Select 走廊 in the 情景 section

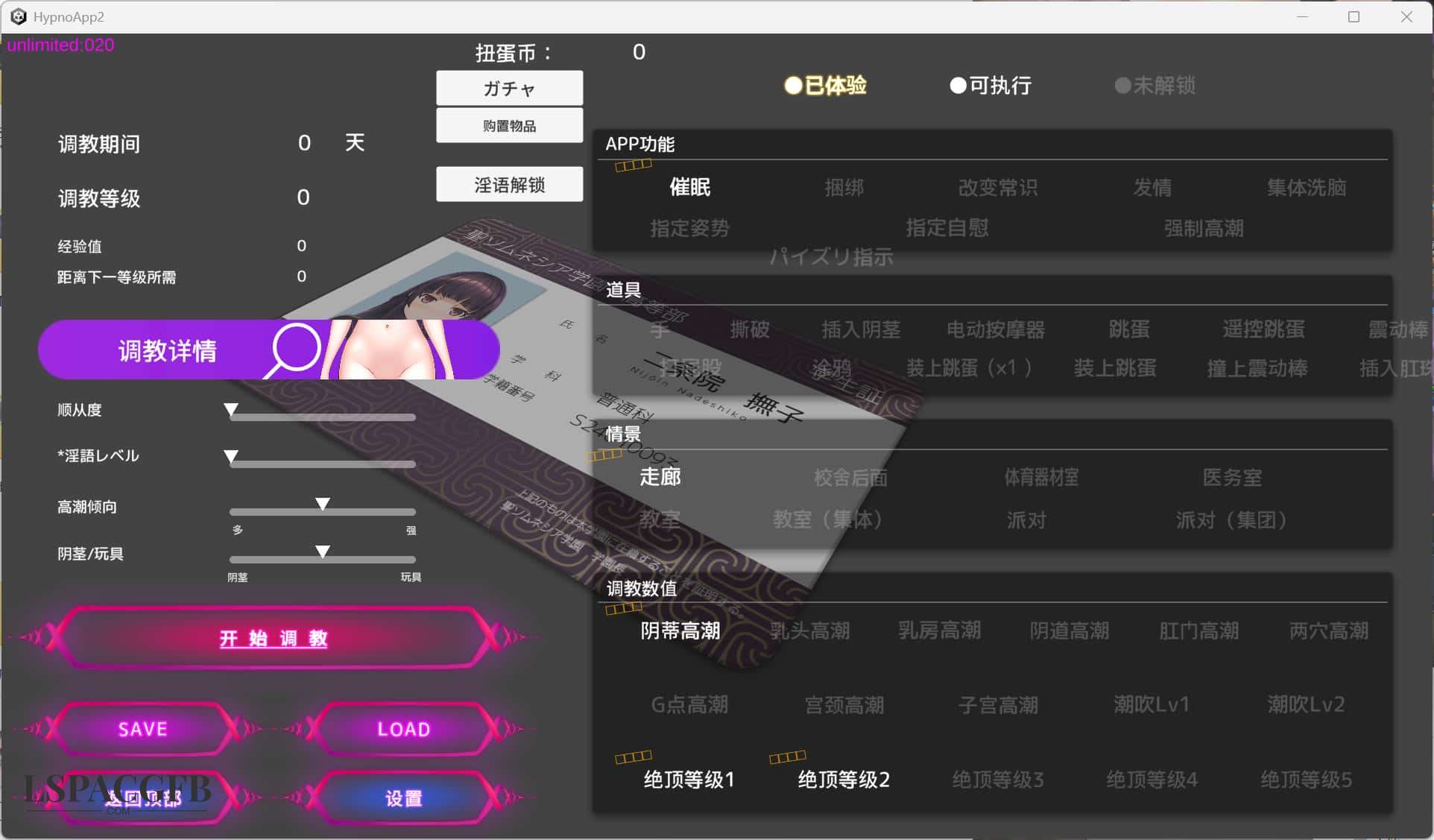coord(660,476)
